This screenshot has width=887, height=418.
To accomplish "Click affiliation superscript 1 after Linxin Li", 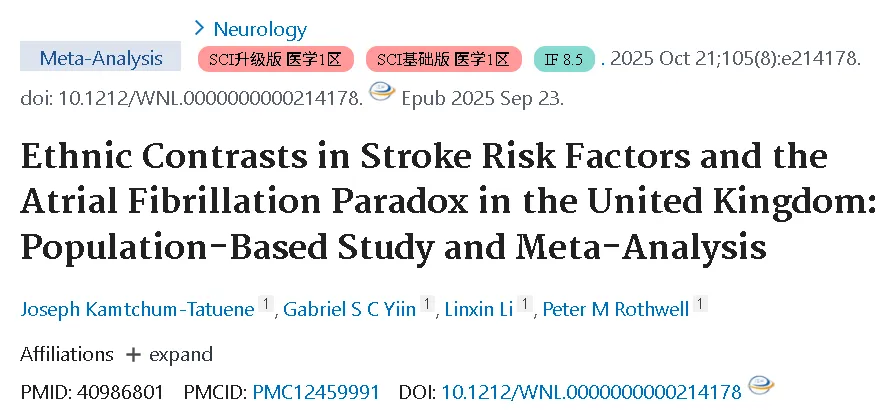I will point(525,304).
